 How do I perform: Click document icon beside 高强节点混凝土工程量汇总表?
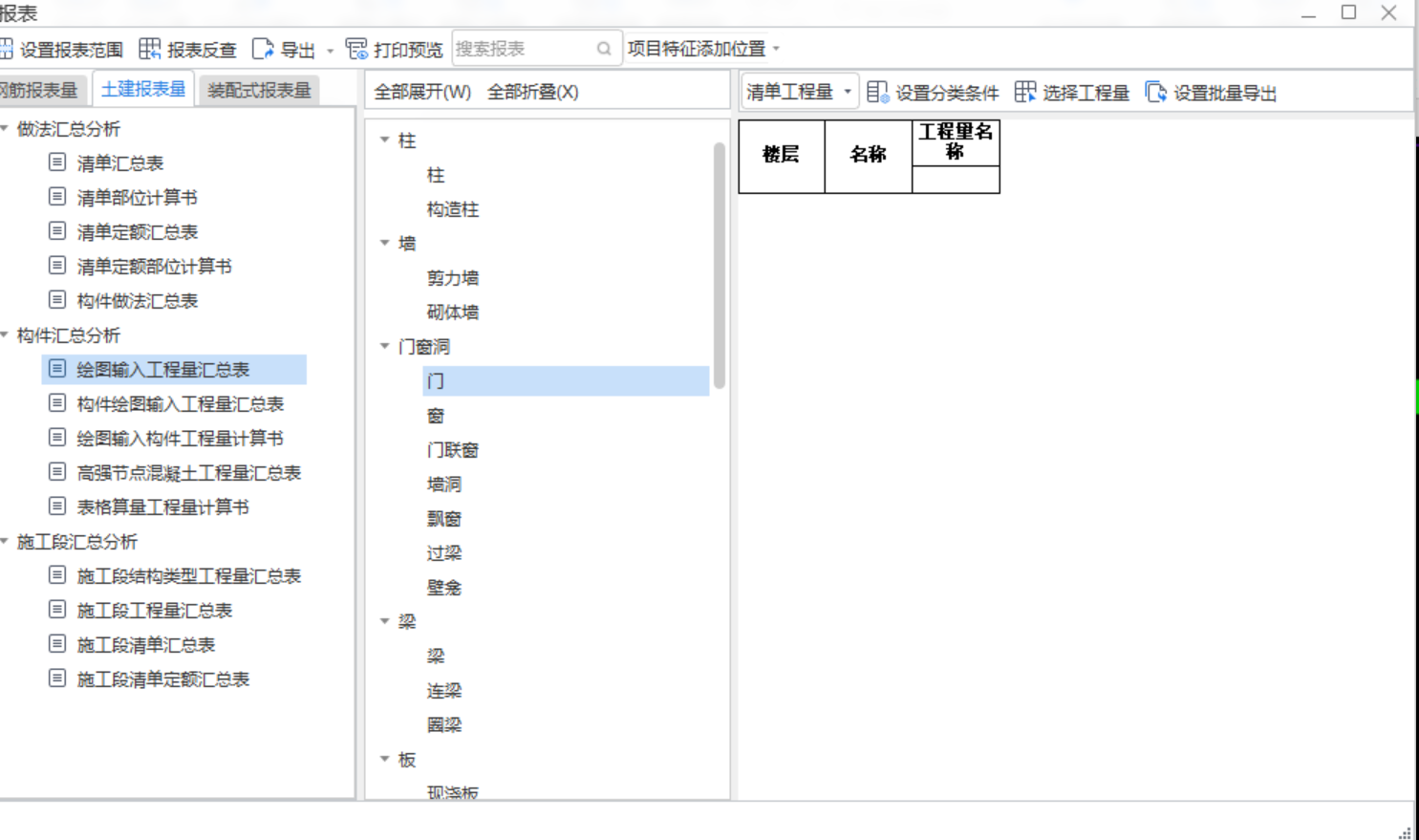coord(57,472)
